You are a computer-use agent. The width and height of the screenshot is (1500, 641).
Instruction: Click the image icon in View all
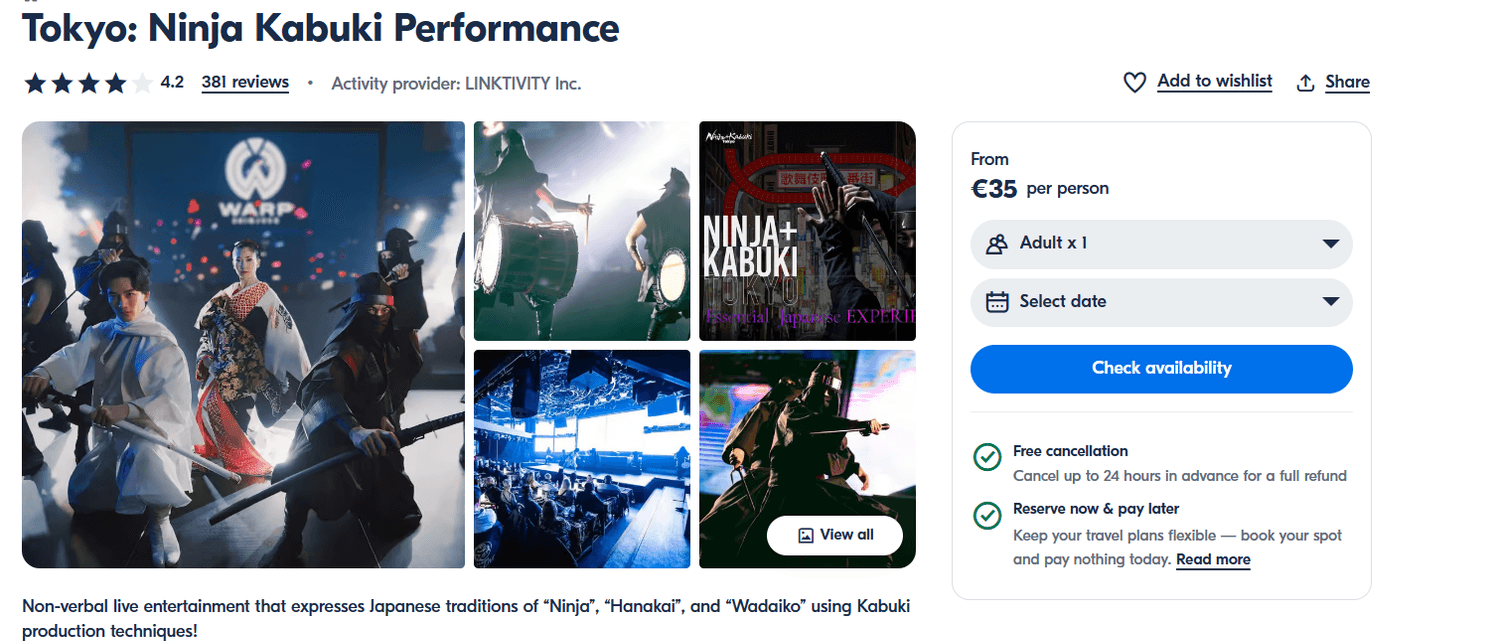tap(806, 535)
